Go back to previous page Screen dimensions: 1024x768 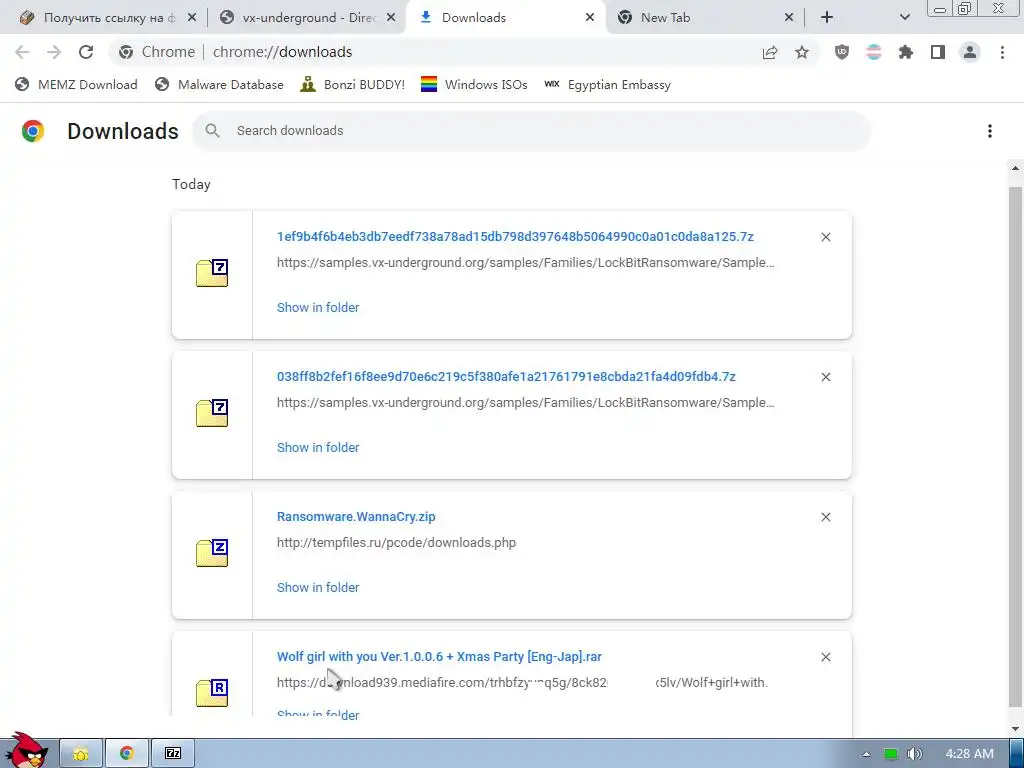pyautogui.click(x=22, y=52)
